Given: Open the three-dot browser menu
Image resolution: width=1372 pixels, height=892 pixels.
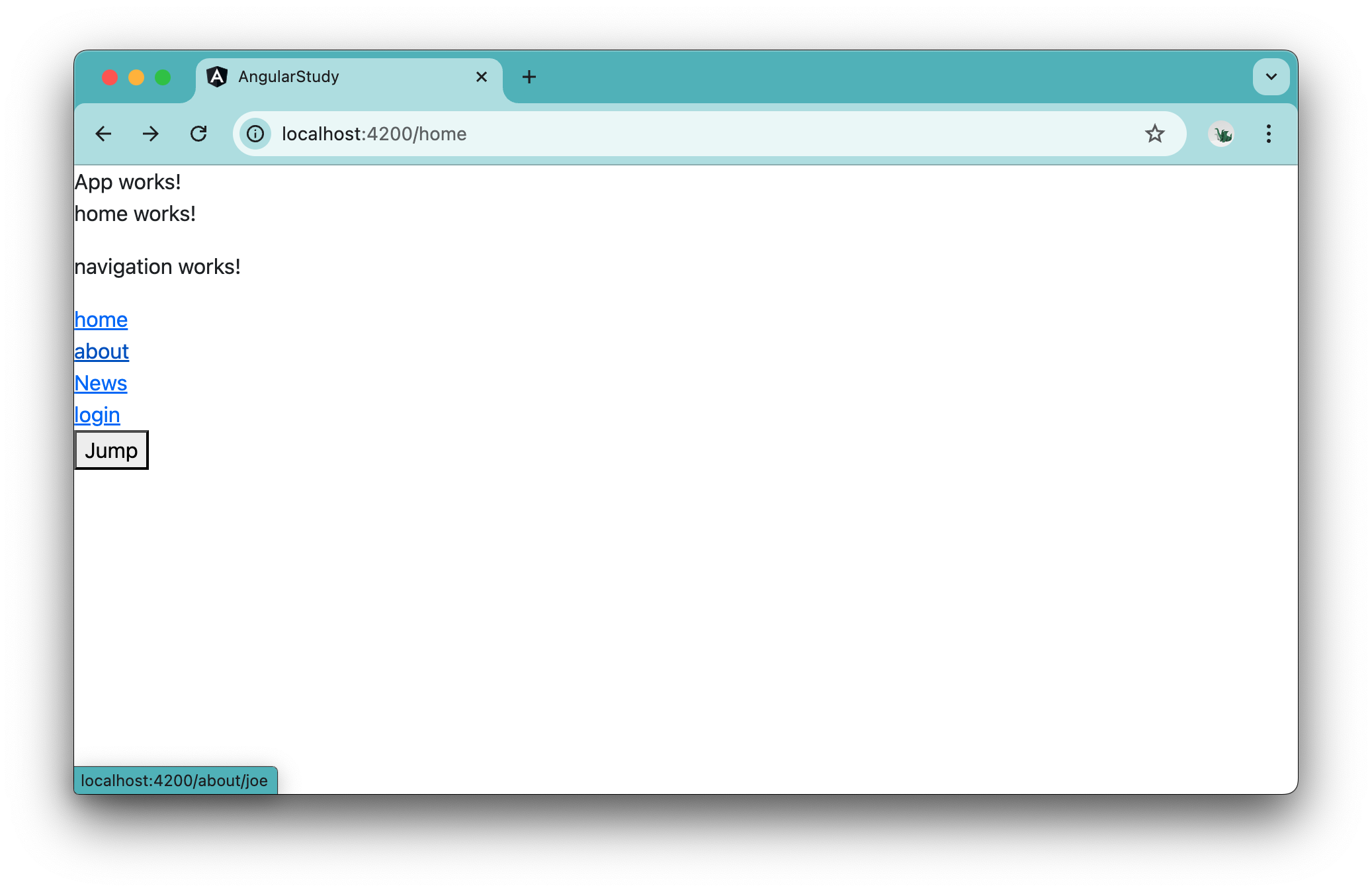Looking at the screenshot, I should coord(1269,134).
